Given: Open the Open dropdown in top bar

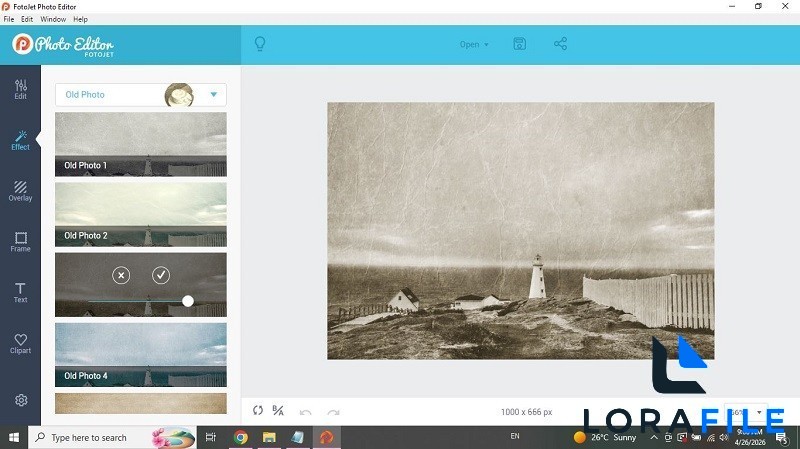Looking at the screenshot, I should click(x=474, y=44).
